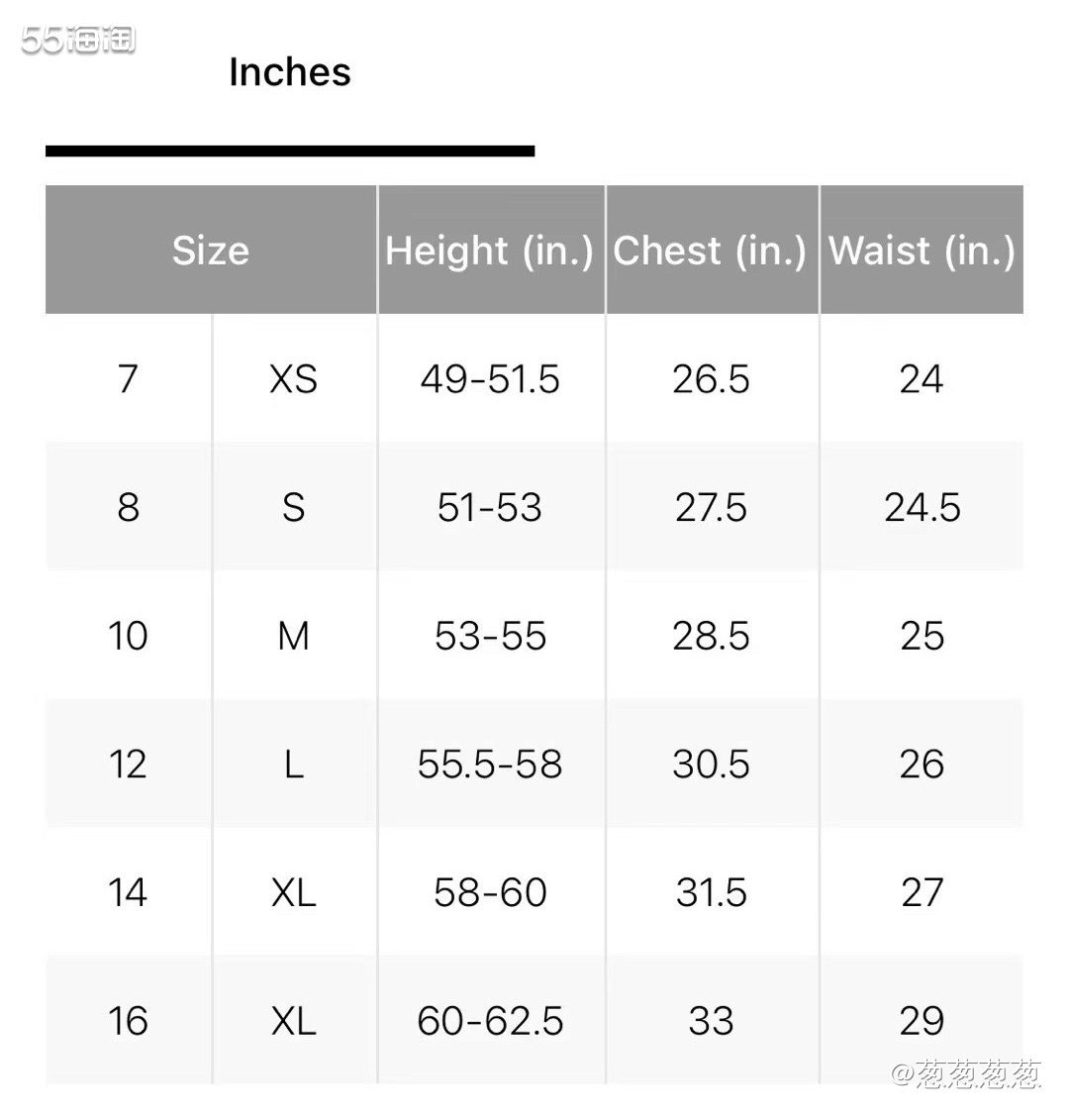Screen dimensions: 1069x1120
Task: Click the 49-51.5 height cell
Action: [x=491, y=378]
